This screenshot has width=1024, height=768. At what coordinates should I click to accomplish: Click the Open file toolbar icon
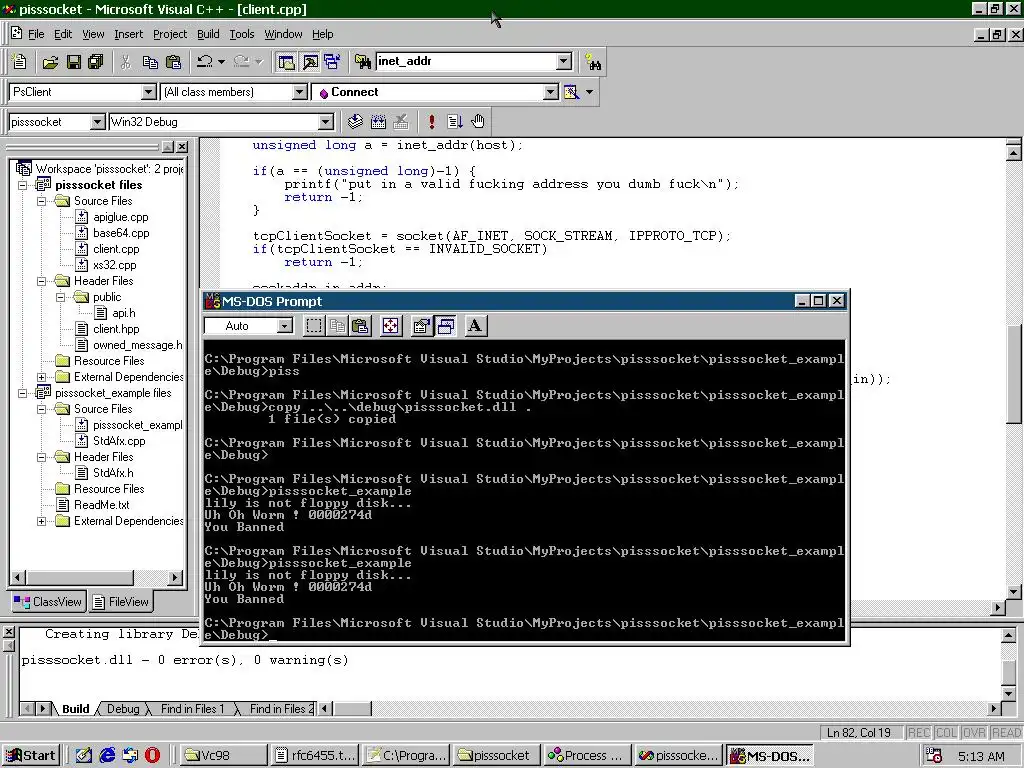point(50,62)
